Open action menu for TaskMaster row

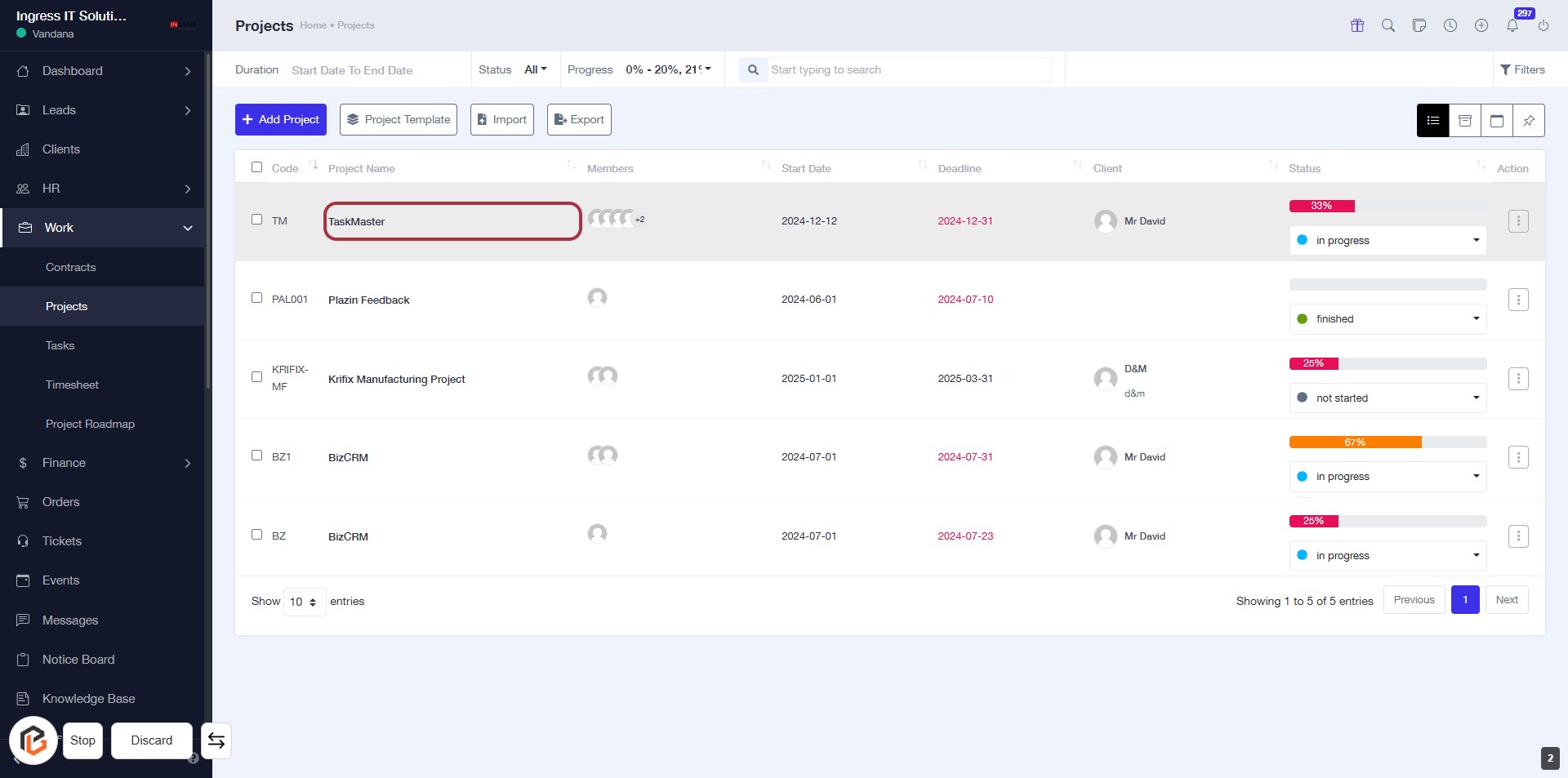(x=1517, y=221)
